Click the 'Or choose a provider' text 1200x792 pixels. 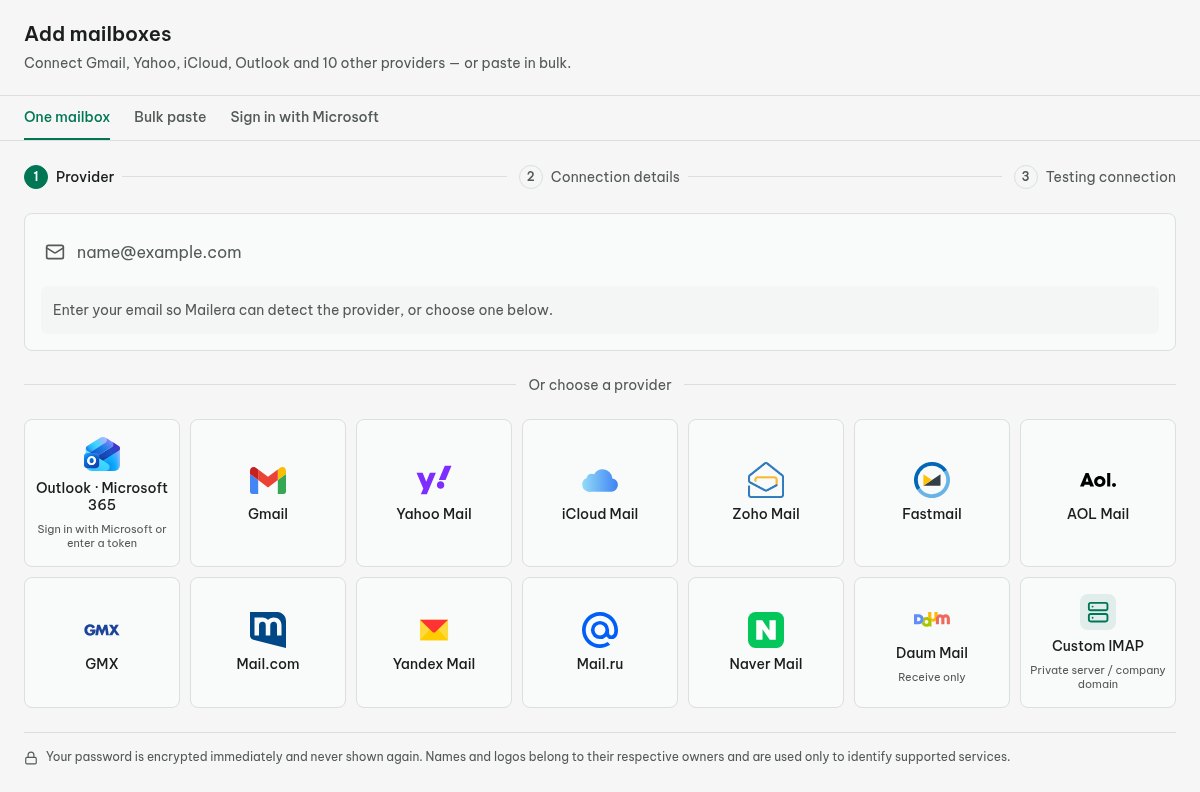600,385
